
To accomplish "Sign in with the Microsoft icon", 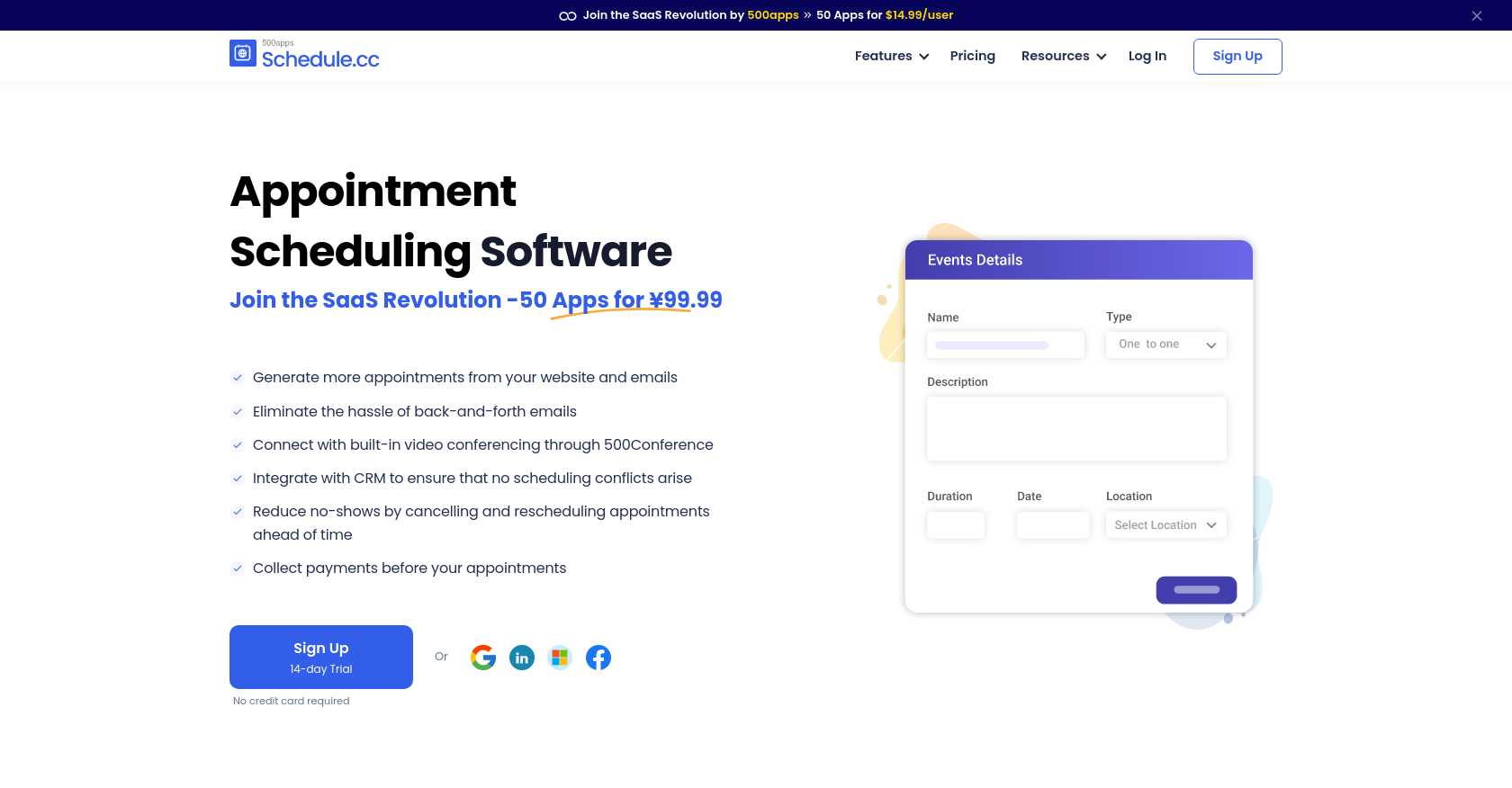I will pyautogui.click(x=560, y=658).
